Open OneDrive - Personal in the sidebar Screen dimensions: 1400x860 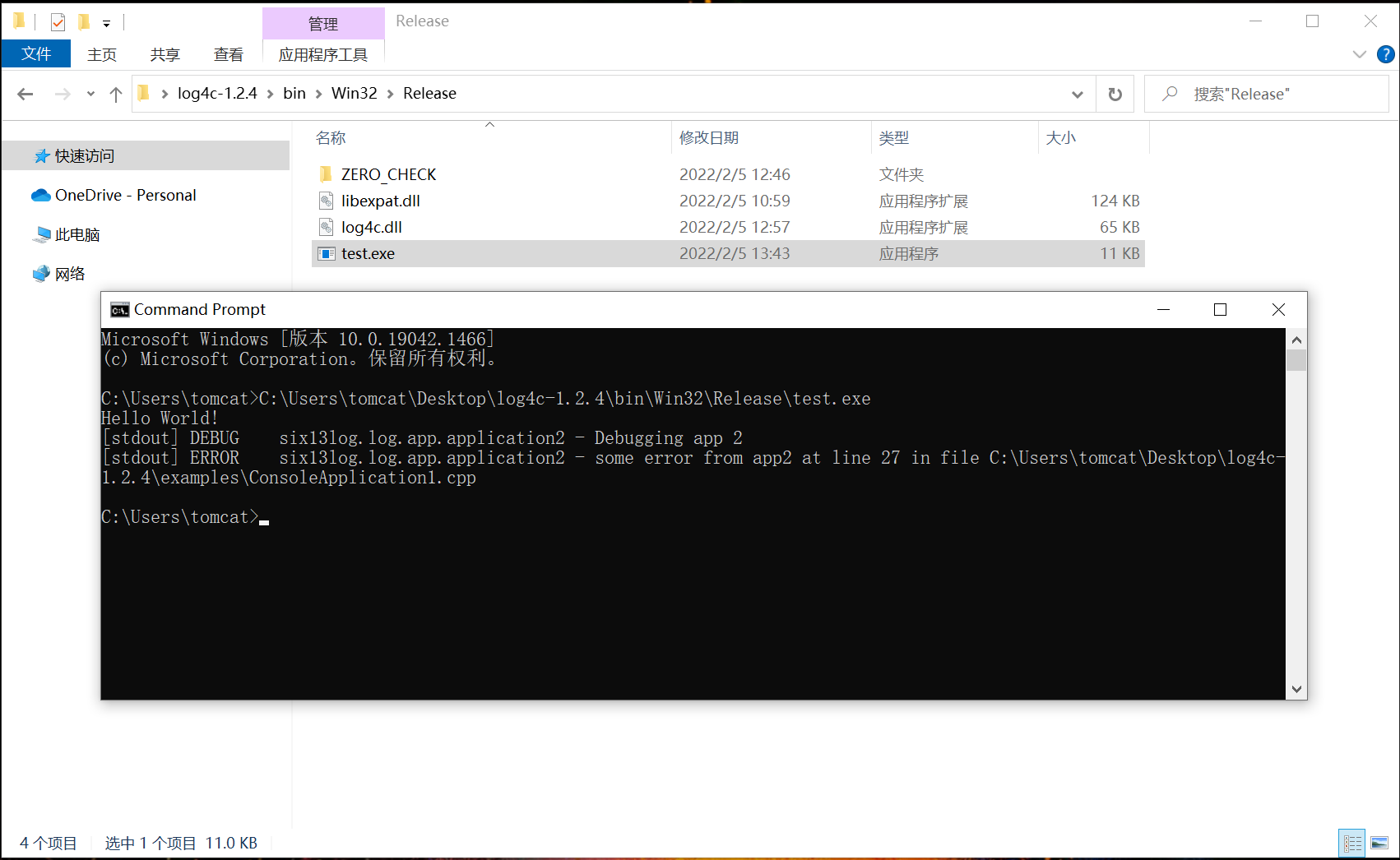click(125, 195)
